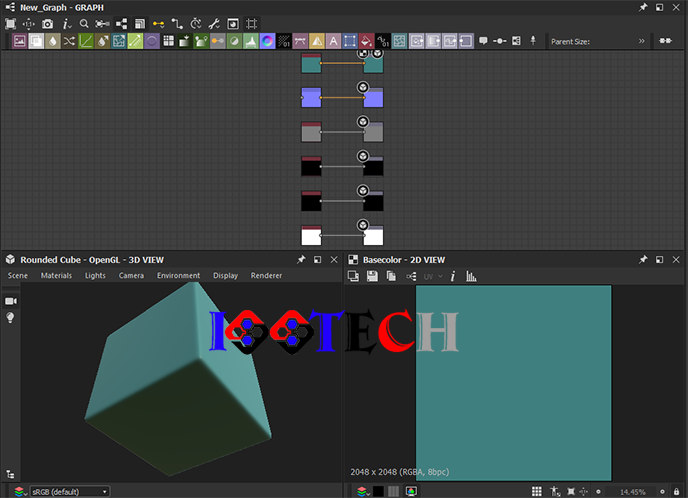The height and width of the screenshot is (498, 688).
Task: Toggle the 3D view light bulb icon
Action: (x=10, y=317)
